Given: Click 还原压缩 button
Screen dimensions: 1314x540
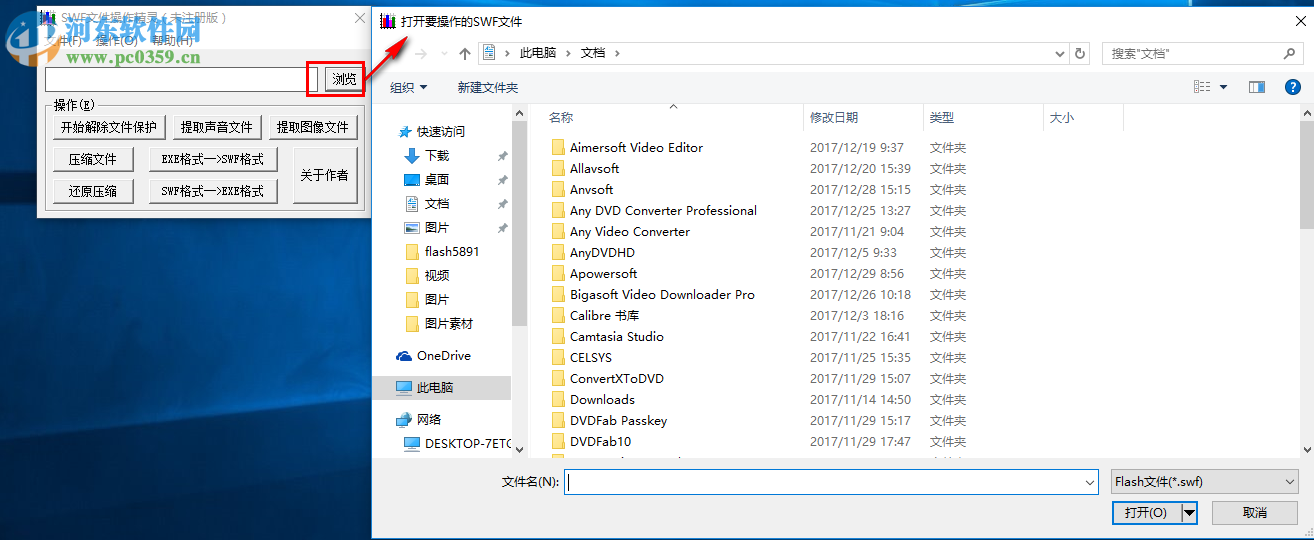Looking at the screenshot, I should point(93,191).
